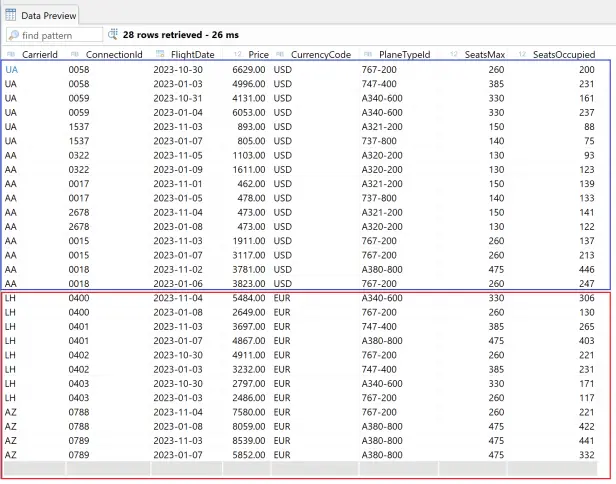Select price cell 4996.00
This screenshot has width=616, height=484.
pyautogui.click(x=249, y=84)
